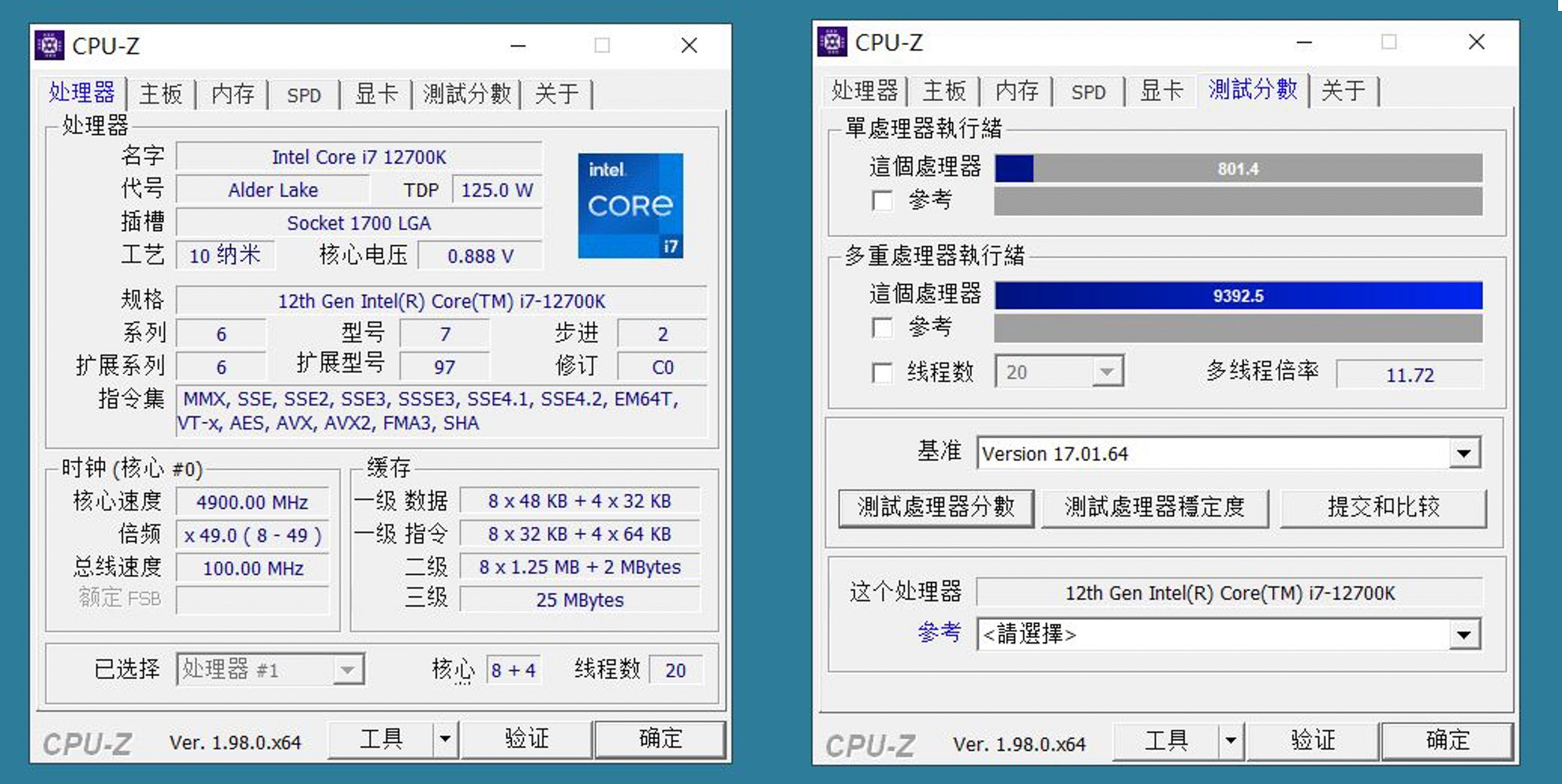Click the 工艺 value 10 纳米

225,256
